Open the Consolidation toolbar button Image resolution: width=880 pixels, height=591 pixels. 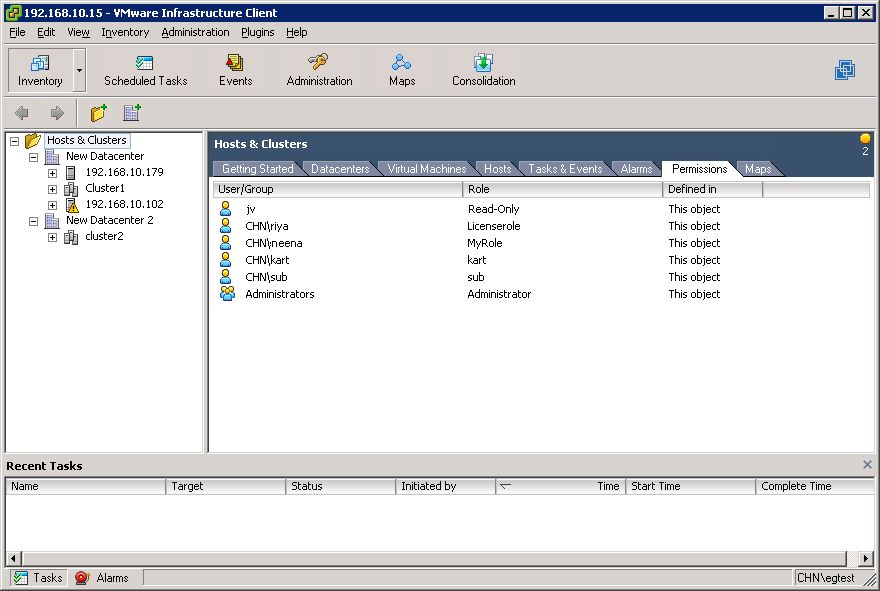click(483, 70)
